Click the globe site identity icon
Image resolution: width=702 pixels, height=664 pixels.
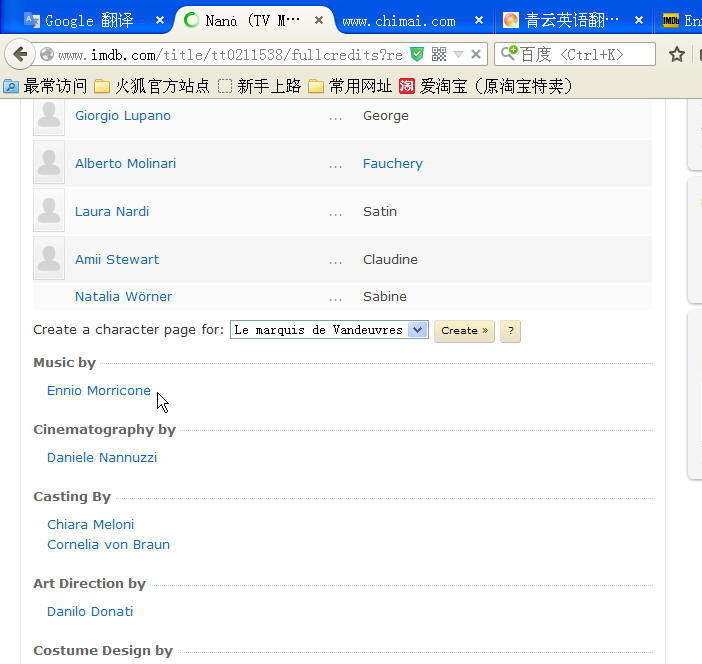[x=47, y=55]
